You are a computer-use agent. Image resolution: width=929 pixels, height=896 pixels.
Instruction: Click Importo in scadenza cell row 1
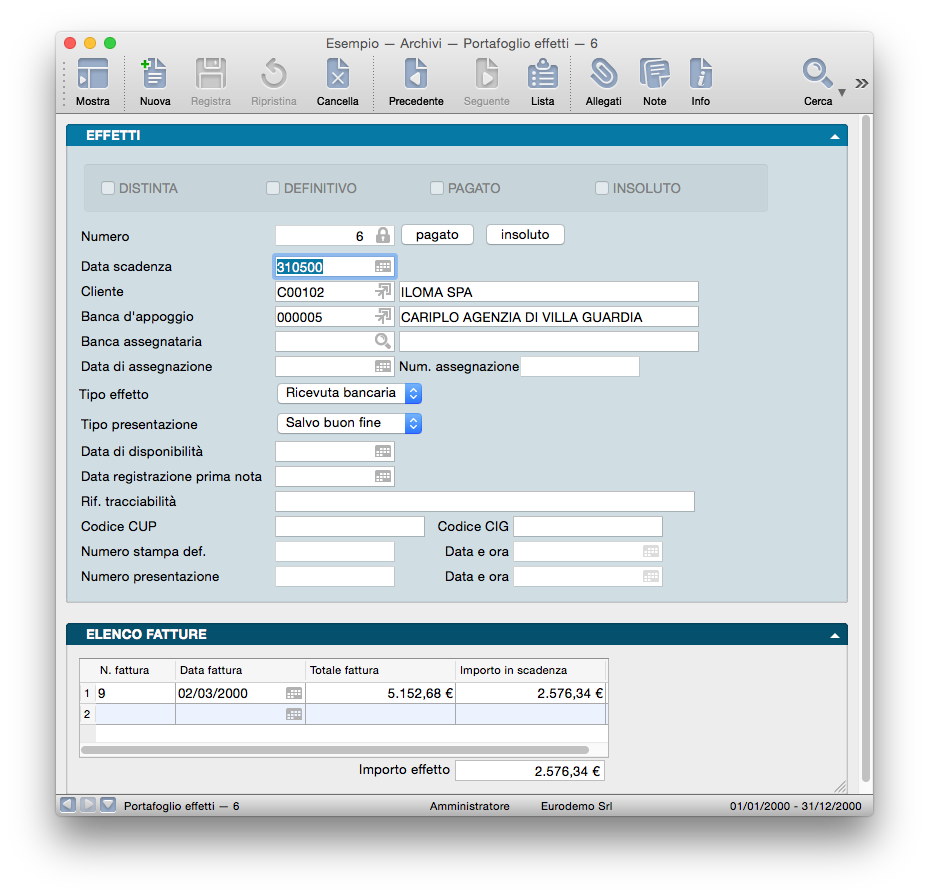(x=530, y=693)
